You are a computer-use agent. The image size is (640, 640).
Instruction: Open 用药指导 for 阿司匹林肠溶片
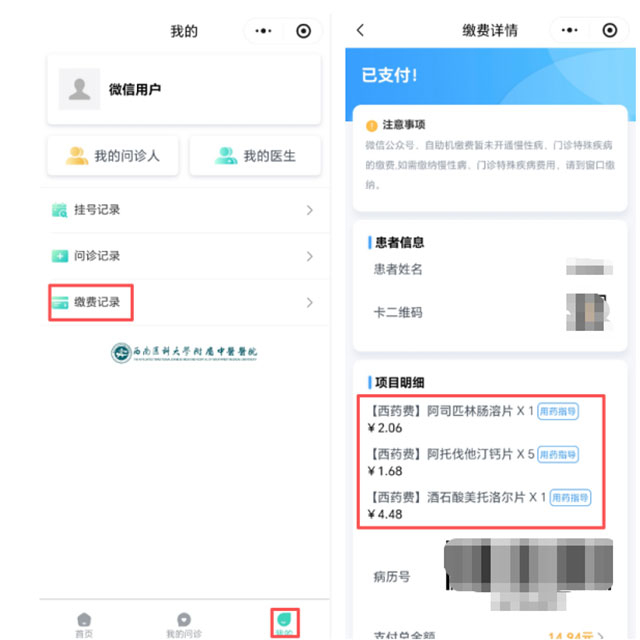(559, 411)
